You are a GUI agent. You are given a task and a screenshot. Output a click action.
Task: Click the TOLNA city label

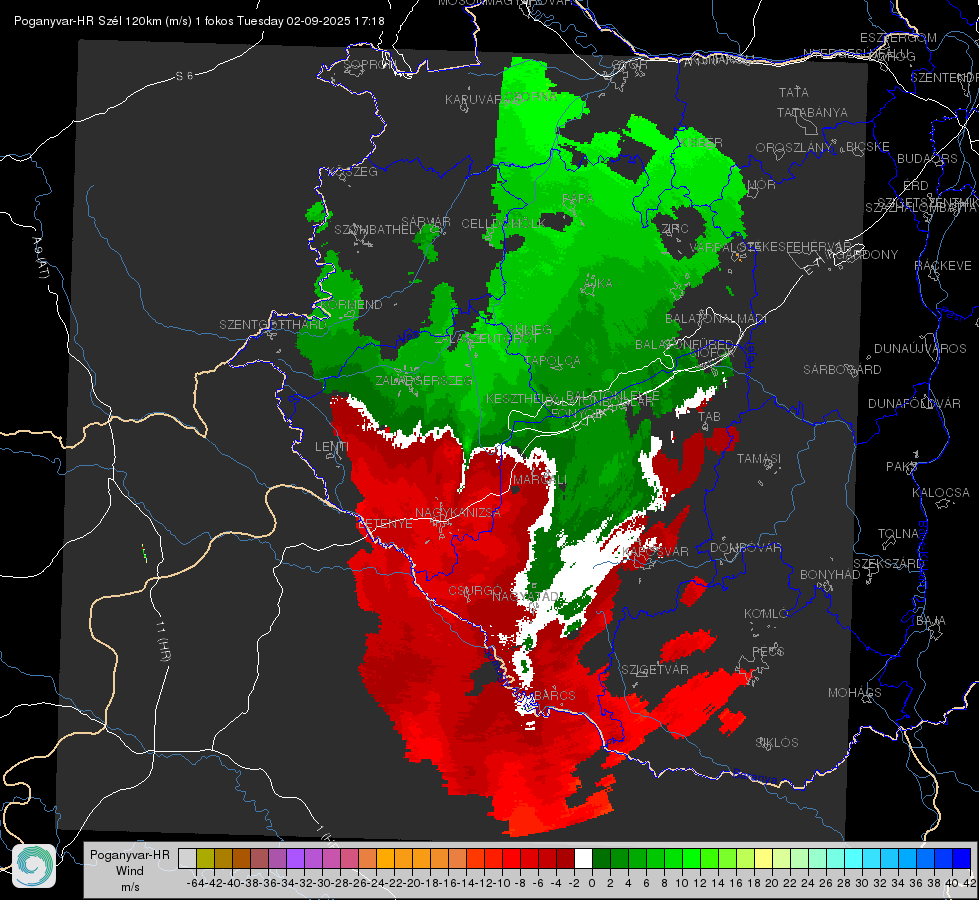[x=898, y=534]
